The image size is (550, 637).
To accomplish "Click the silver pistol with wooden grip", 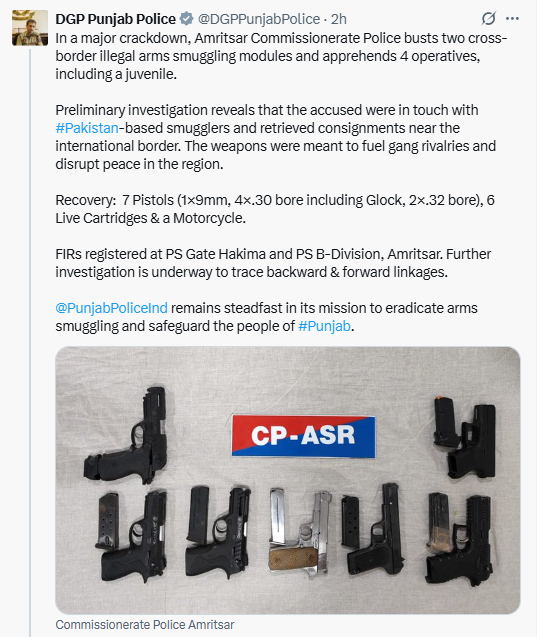I will coord(301,534).
